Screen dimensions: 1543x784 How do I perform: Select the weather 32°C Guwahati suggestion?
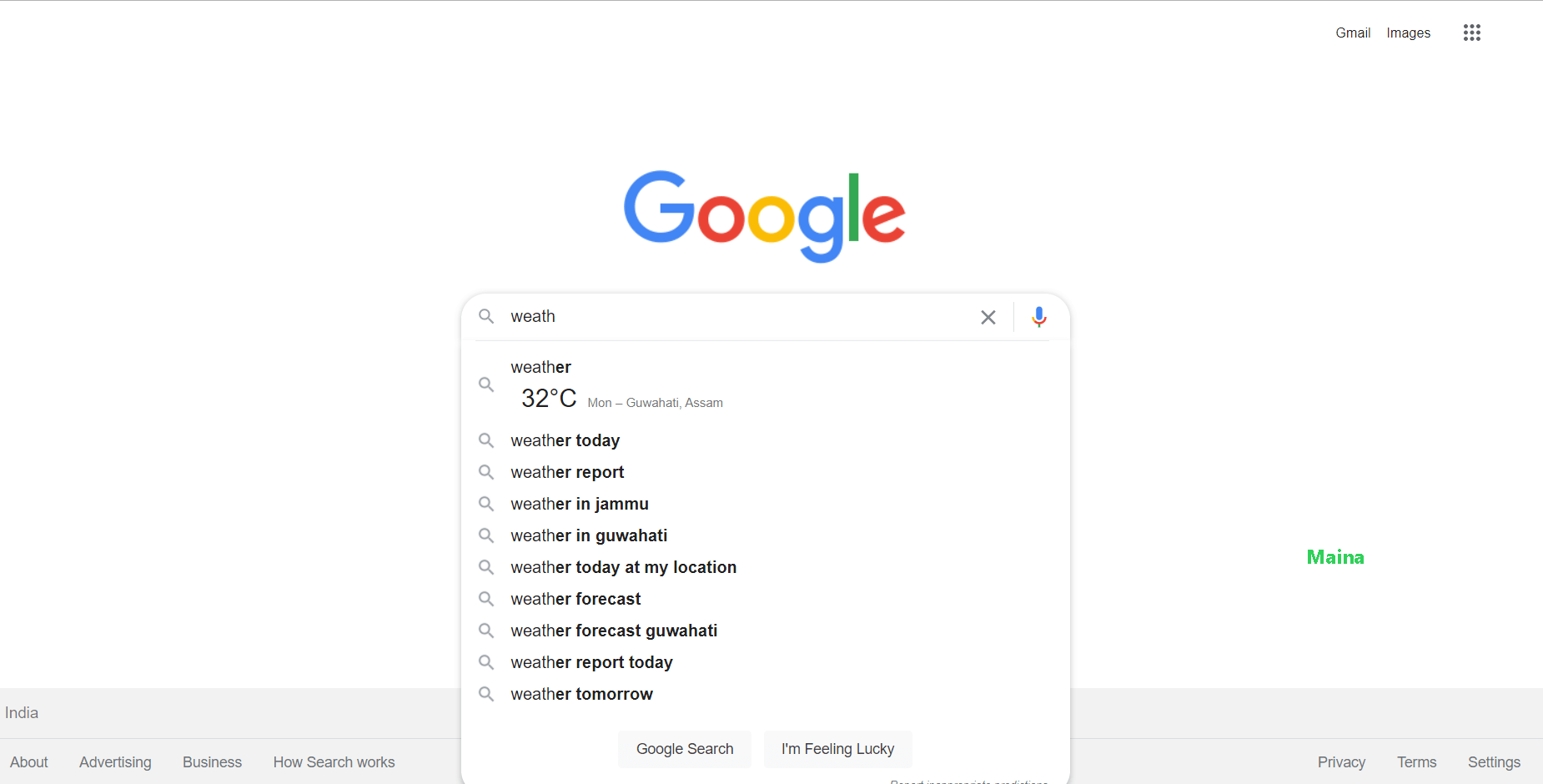tap(766, 384)
